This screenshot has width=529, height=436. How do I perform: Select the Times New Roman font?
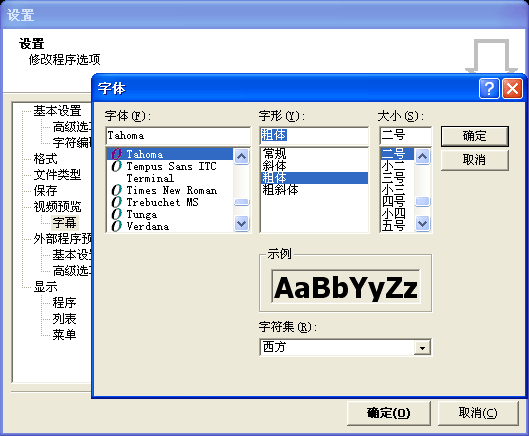170,190
